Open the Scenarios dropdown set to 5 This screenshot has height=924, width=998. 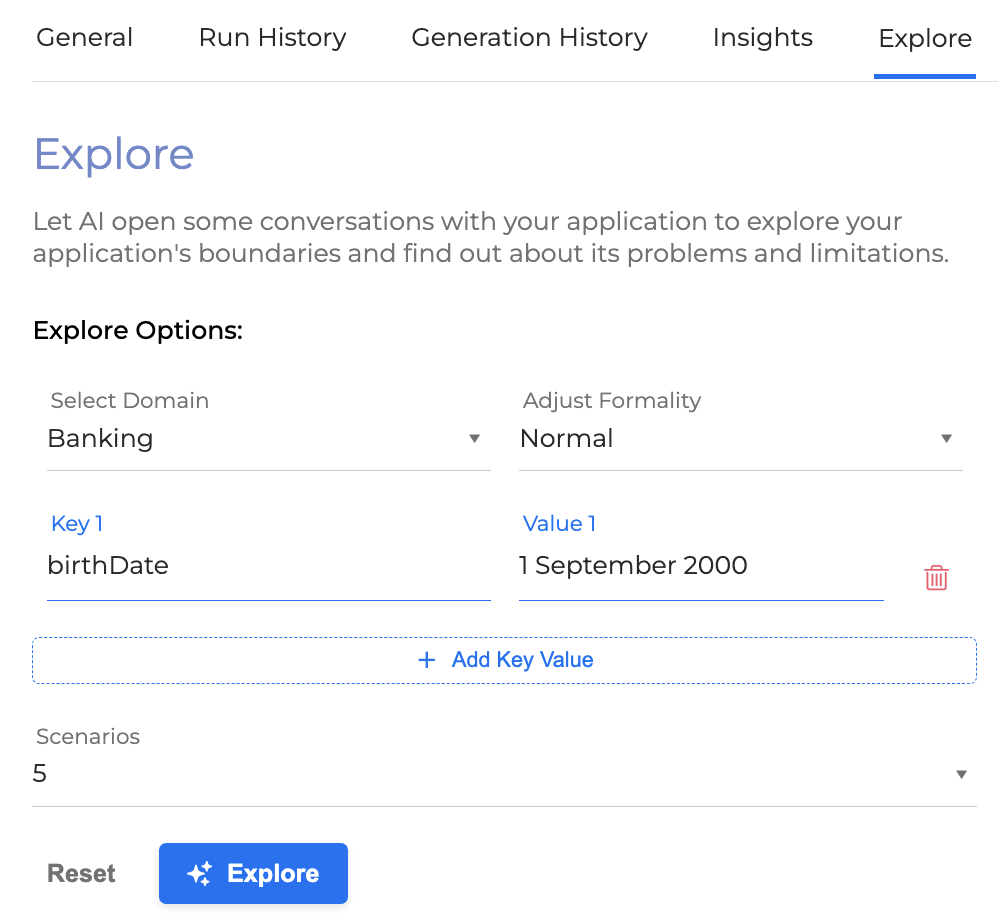504,774
